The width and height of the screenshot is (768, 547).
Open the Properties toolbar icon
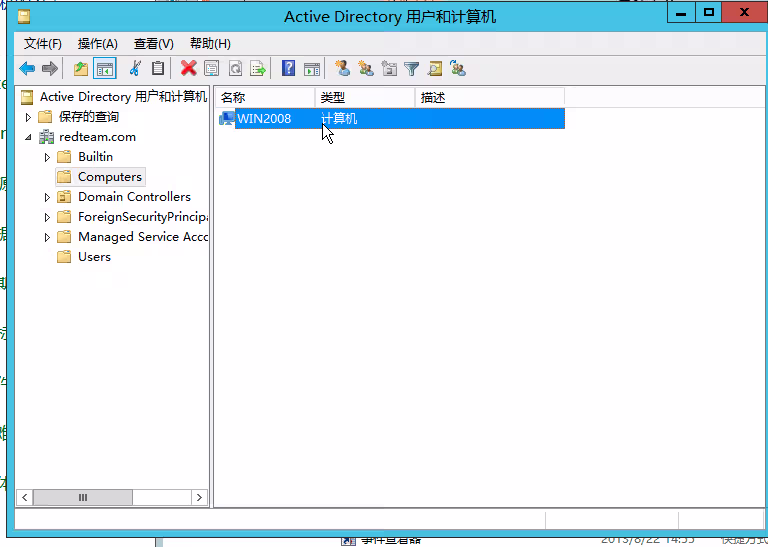(x=211, y=69)
